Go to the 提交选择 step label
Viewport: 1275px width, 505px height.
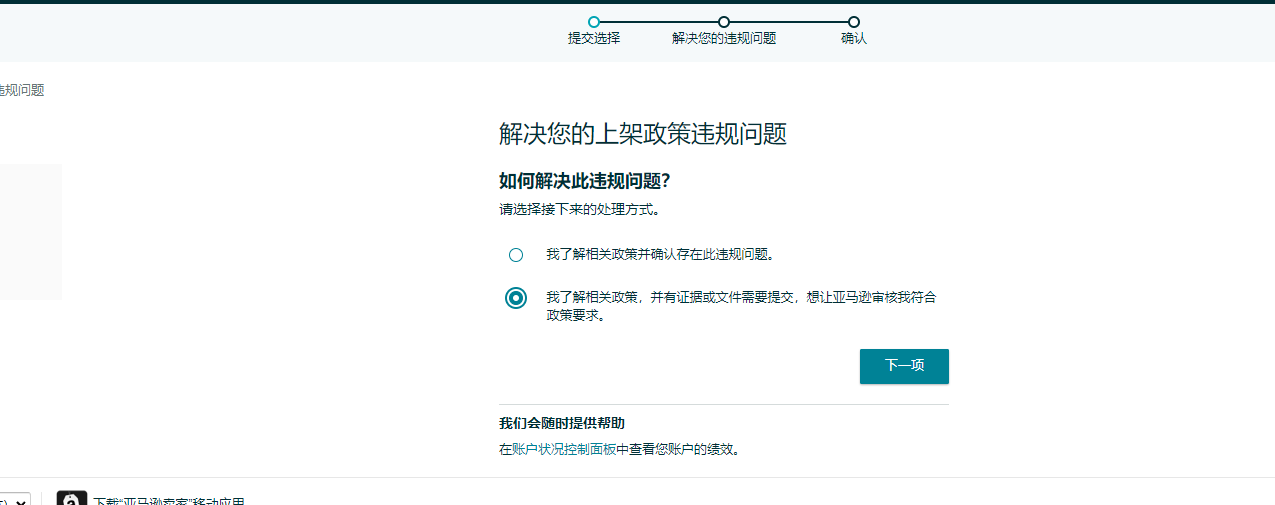[594, 39]
